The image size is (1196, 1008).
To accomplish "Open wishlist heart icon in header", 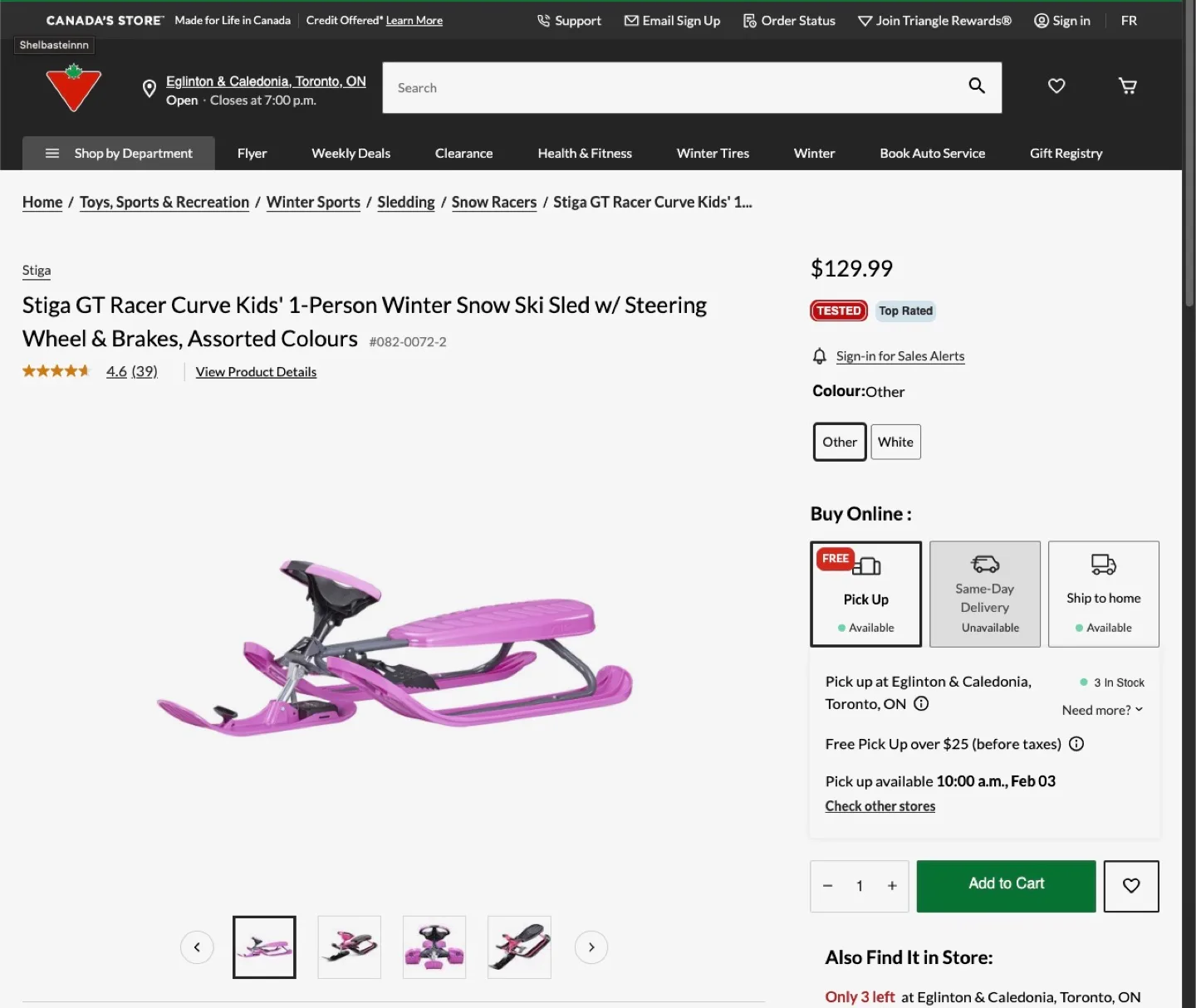I will 1056,86.
